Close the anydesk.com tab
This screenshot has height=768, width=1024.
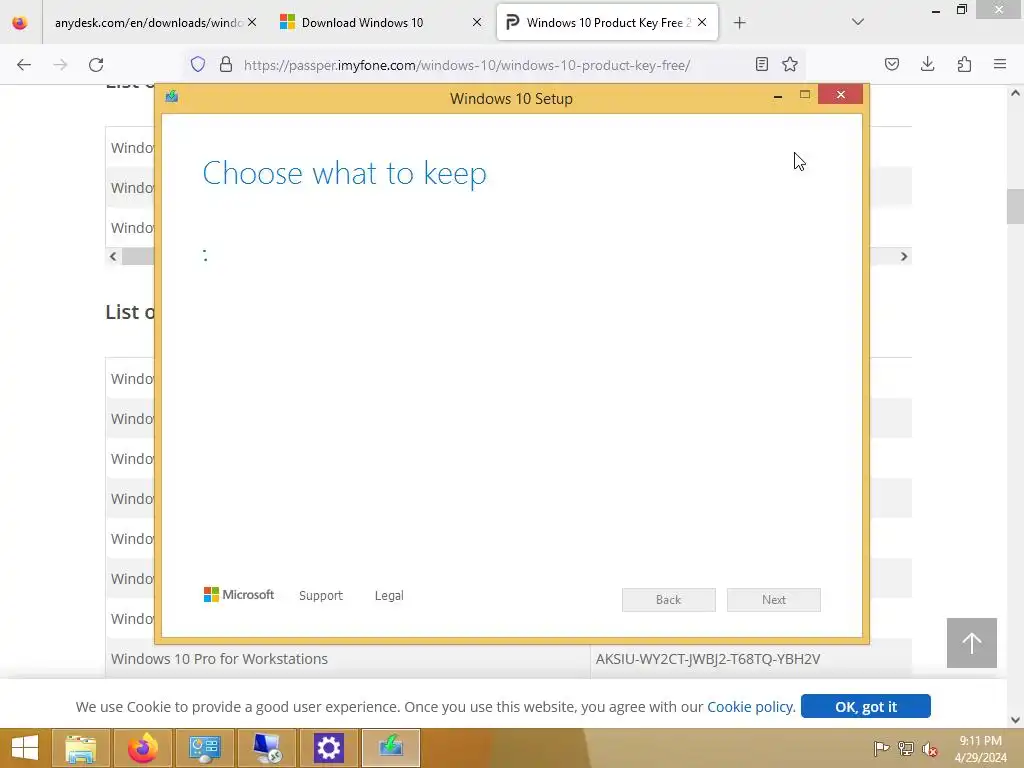[x=252, y=22]
